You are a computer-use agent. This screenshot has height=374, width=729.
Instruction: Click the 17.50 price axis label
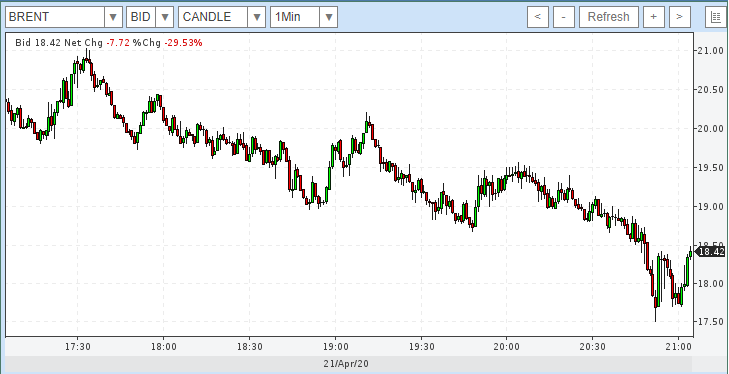[711, 321]
